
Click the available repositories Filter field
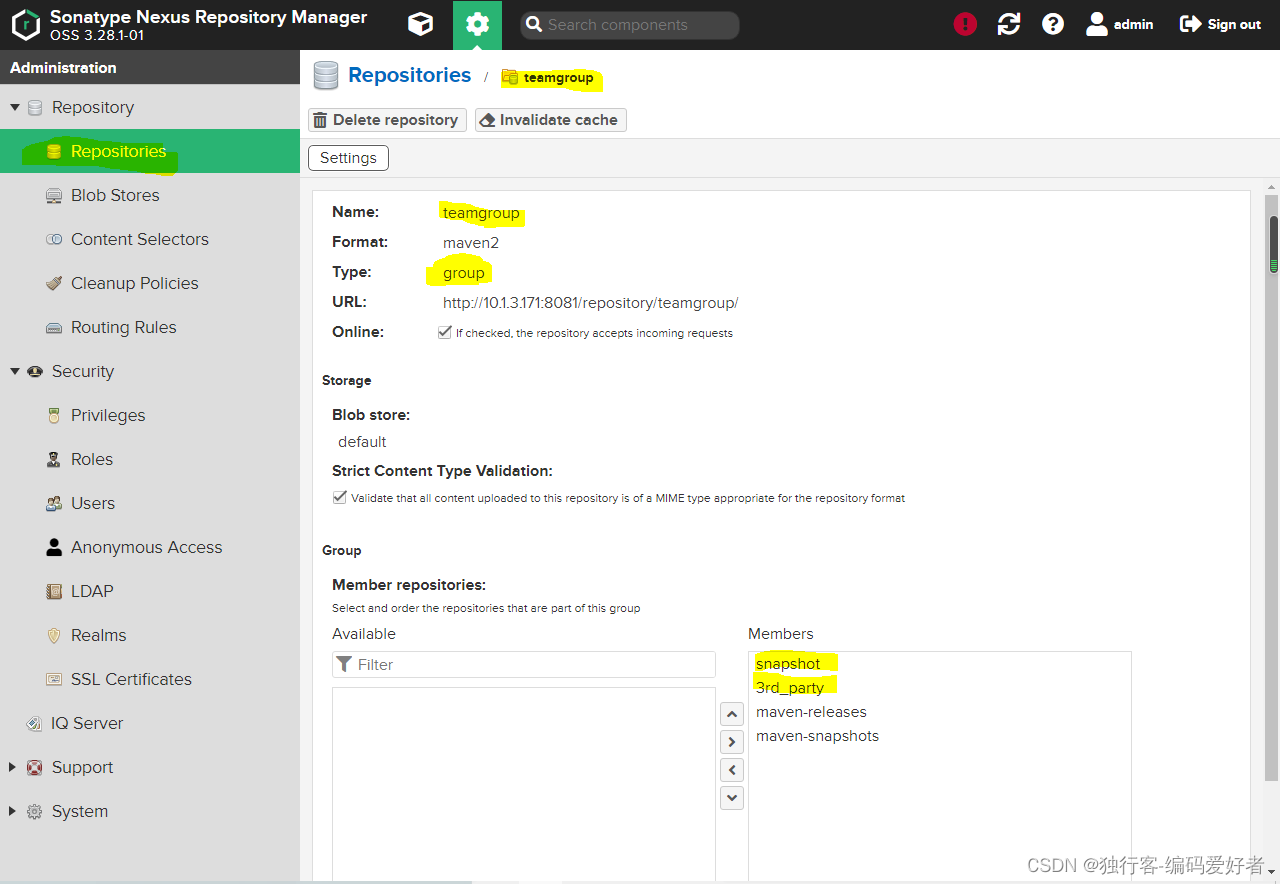tap(523, 664)
